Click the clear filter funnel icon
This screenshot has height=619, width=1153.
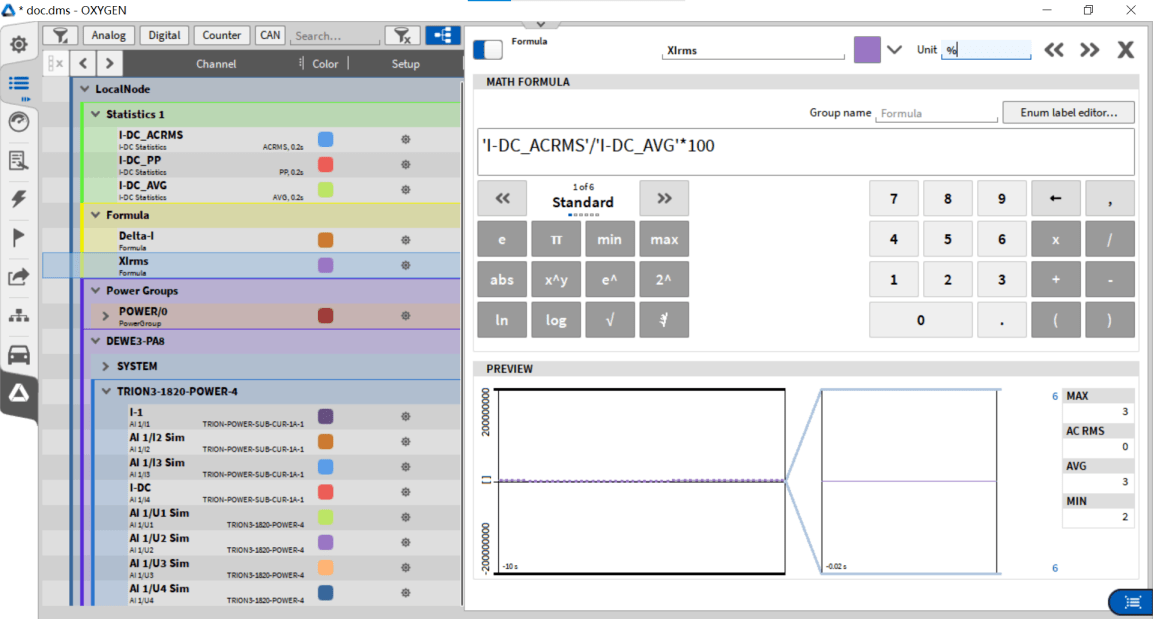coord(402,36)
